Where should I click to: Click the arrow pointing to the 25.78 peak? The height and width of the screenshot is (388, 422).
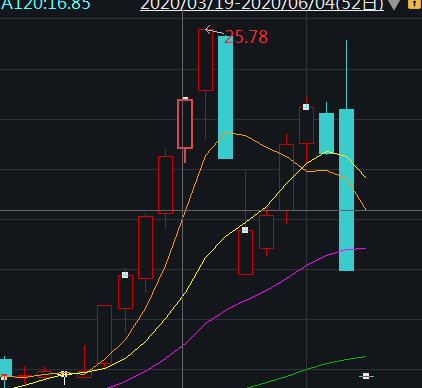(215, 31)
